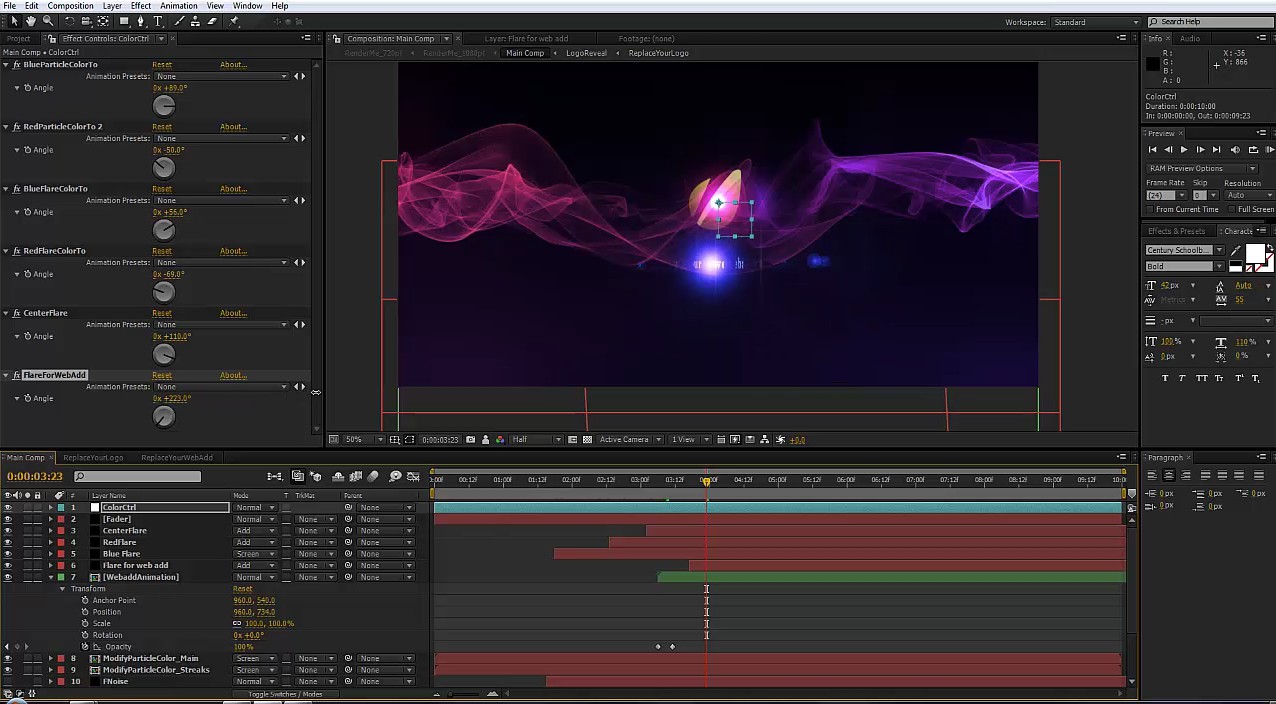The height and width of the screenshot is (704, 1276).
Task: Select the Clone Stamp tool
Action: click(x=195, y=21)
